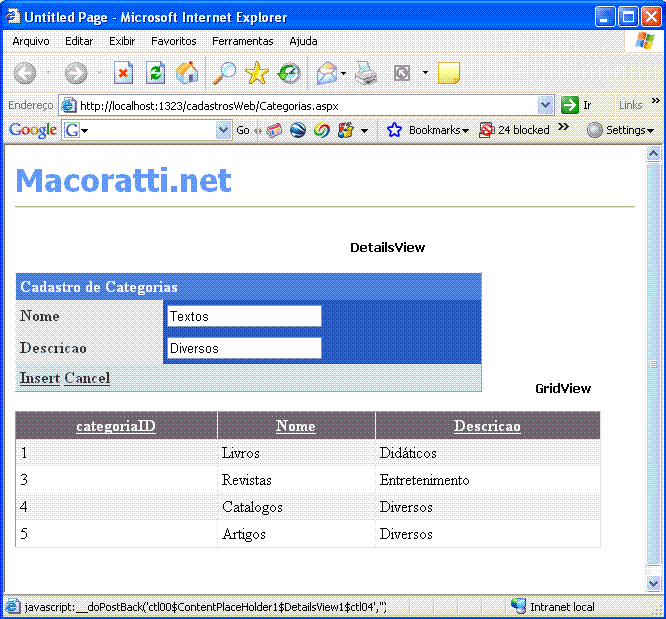The width and height of the screenshot is (666, 619).
Task: Click the page's vertical scrollbar down arrow
Action: [x=655, y=583]
